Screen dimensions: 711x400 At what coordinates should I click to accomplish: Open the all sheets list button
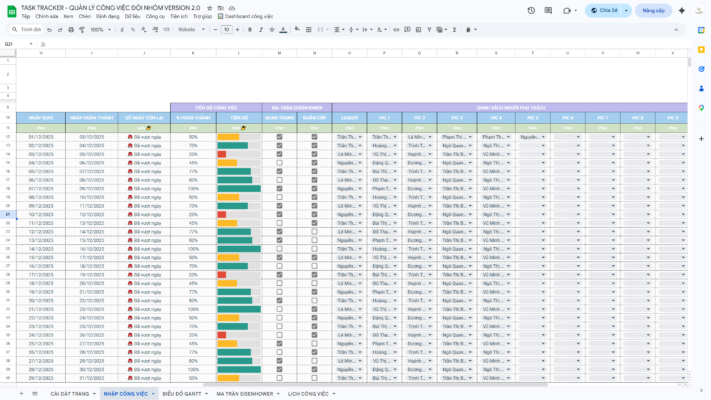tap(35, 394)
